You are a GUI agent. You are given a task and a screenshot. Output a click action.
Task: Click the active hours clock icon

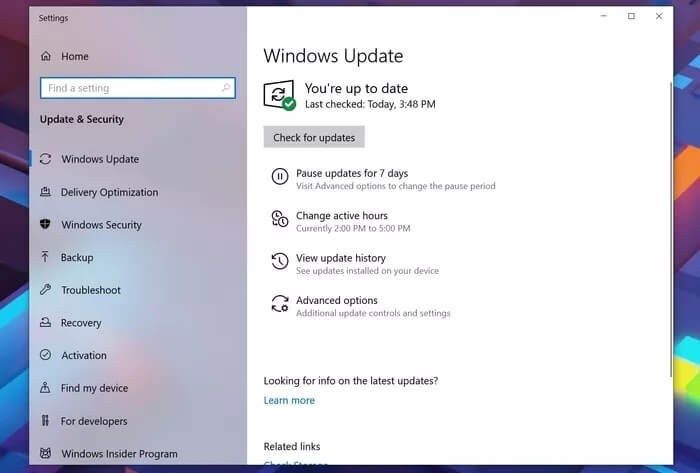(280, 219)
